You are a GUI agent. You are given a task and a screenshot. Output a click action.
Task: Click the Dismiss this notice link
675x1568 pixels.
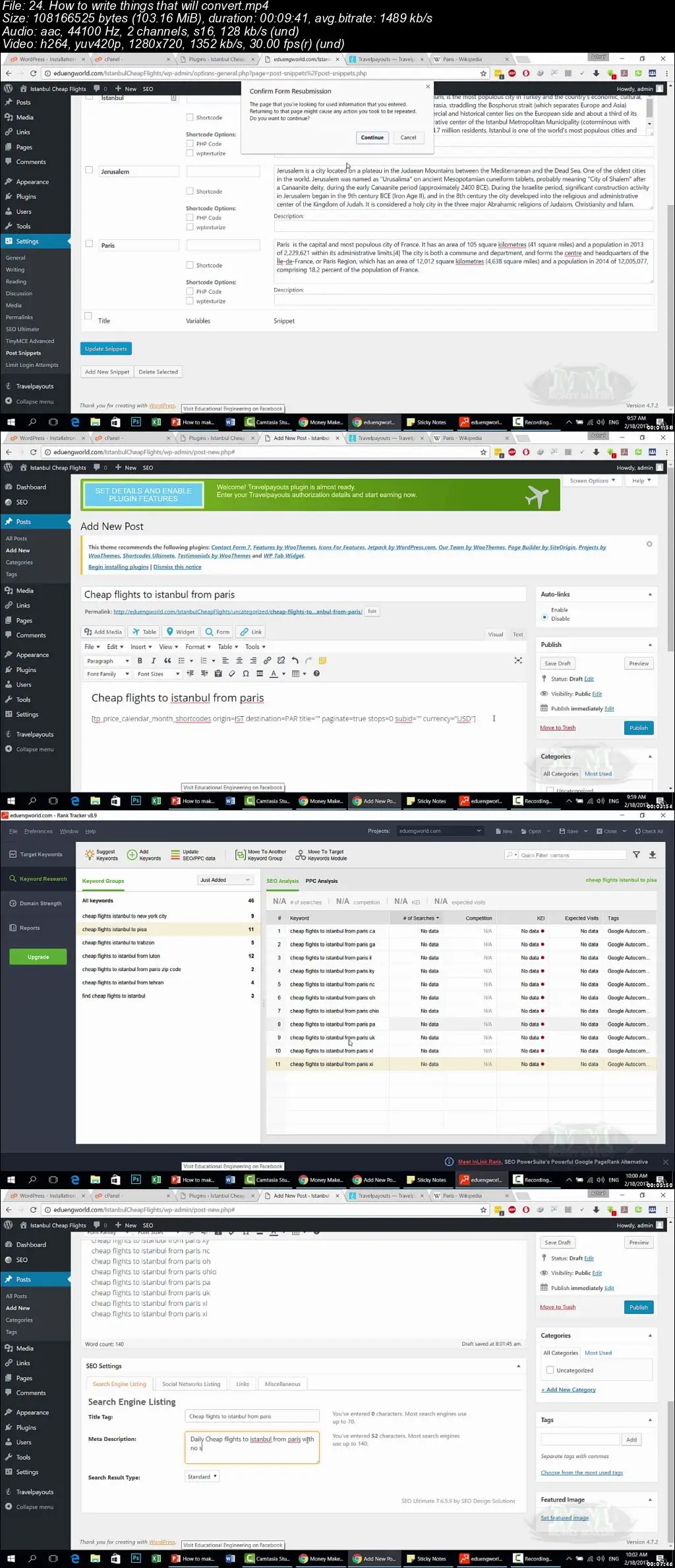tap(177, 567)
